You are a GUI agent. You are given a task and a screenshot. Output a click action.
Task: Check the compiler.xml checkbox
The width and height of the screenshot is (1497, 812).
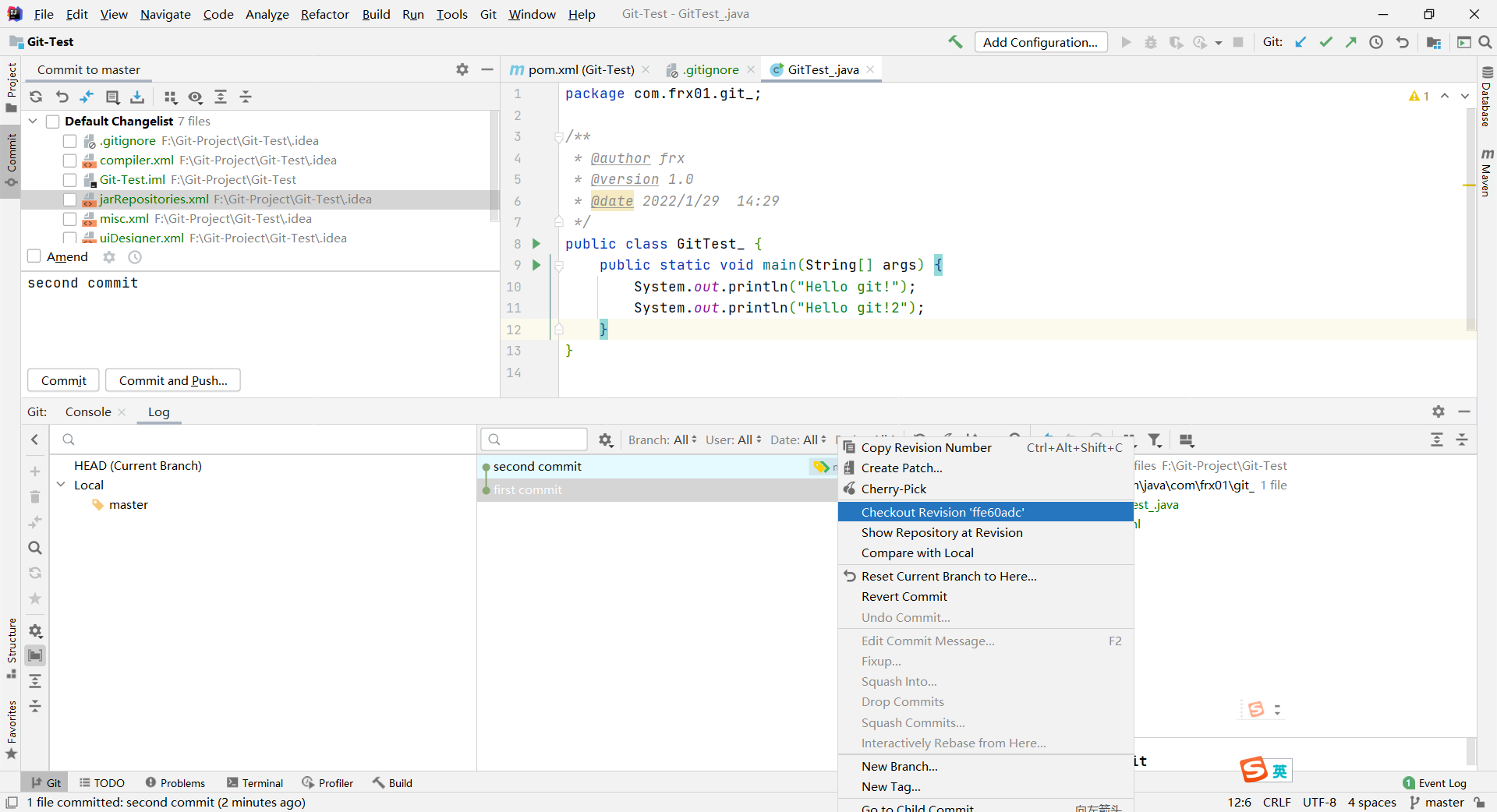pos(69,161)
